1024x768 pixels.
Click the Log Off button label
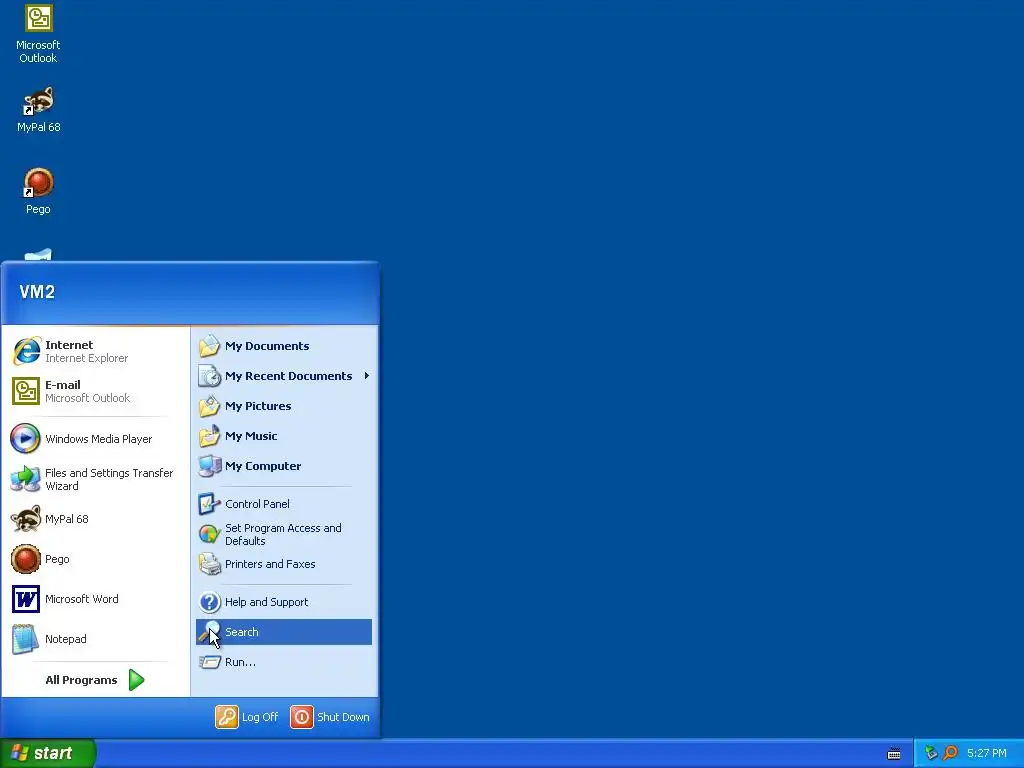(x=260, y=716)
